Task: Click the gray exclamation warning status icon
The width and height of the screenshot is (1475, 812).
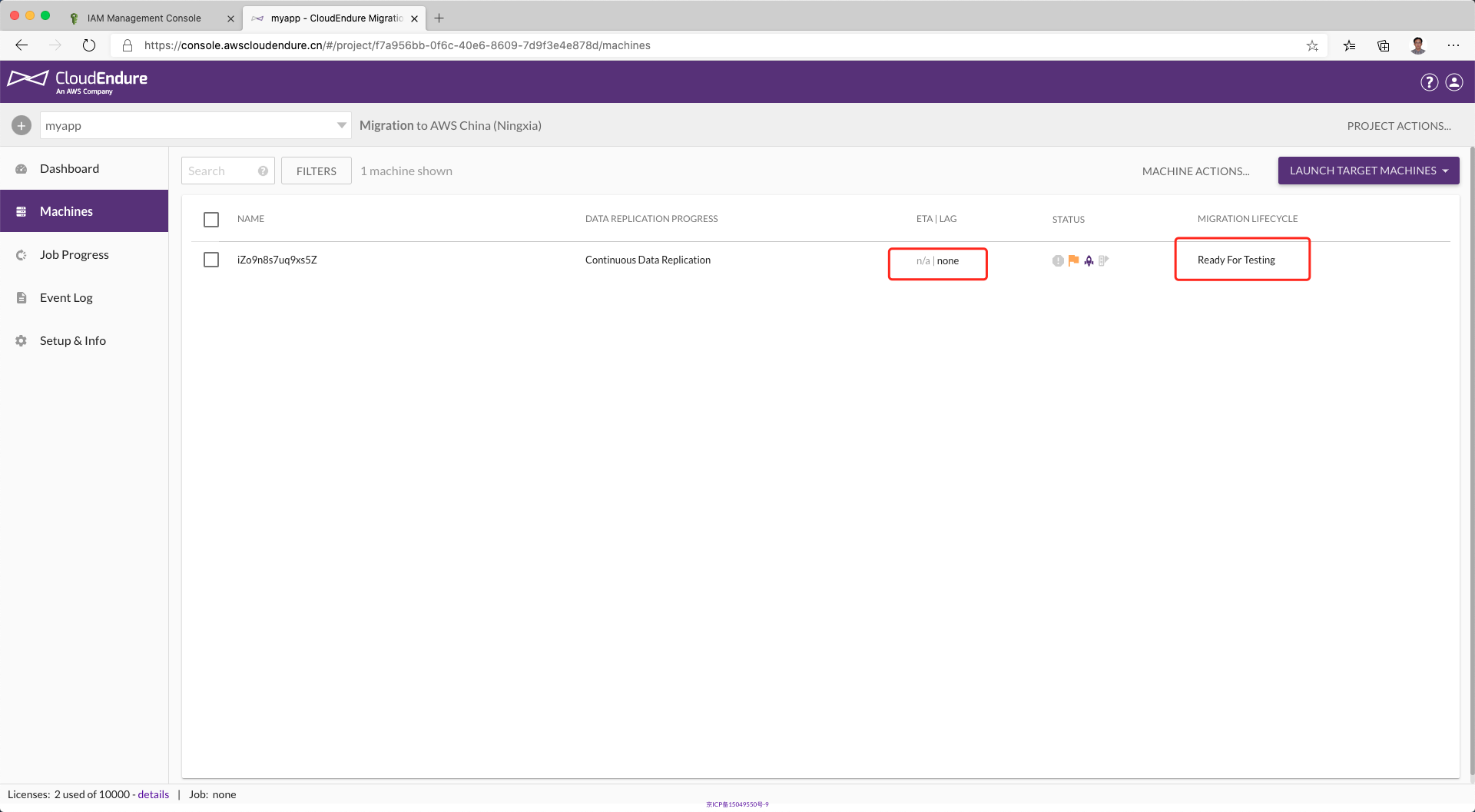Action: click(1058, 260)
